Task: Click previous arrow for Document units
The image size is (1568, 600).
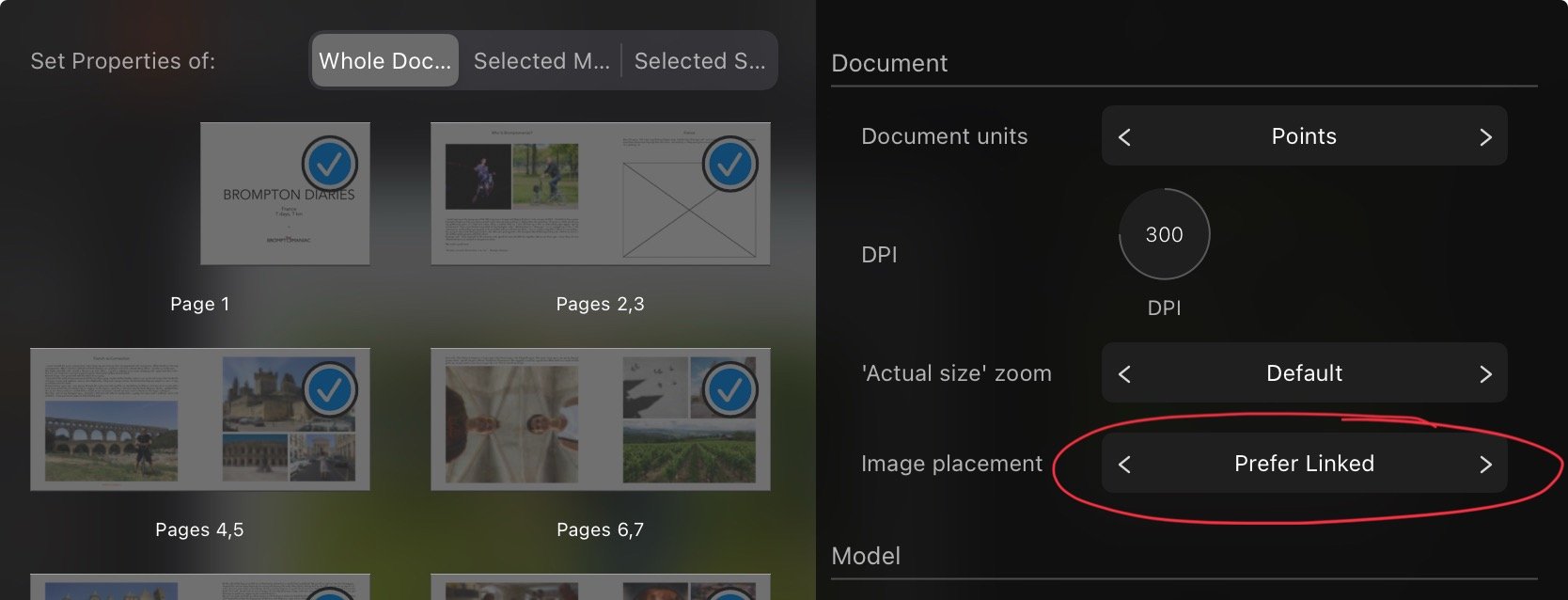Action: pos(1124,136)
